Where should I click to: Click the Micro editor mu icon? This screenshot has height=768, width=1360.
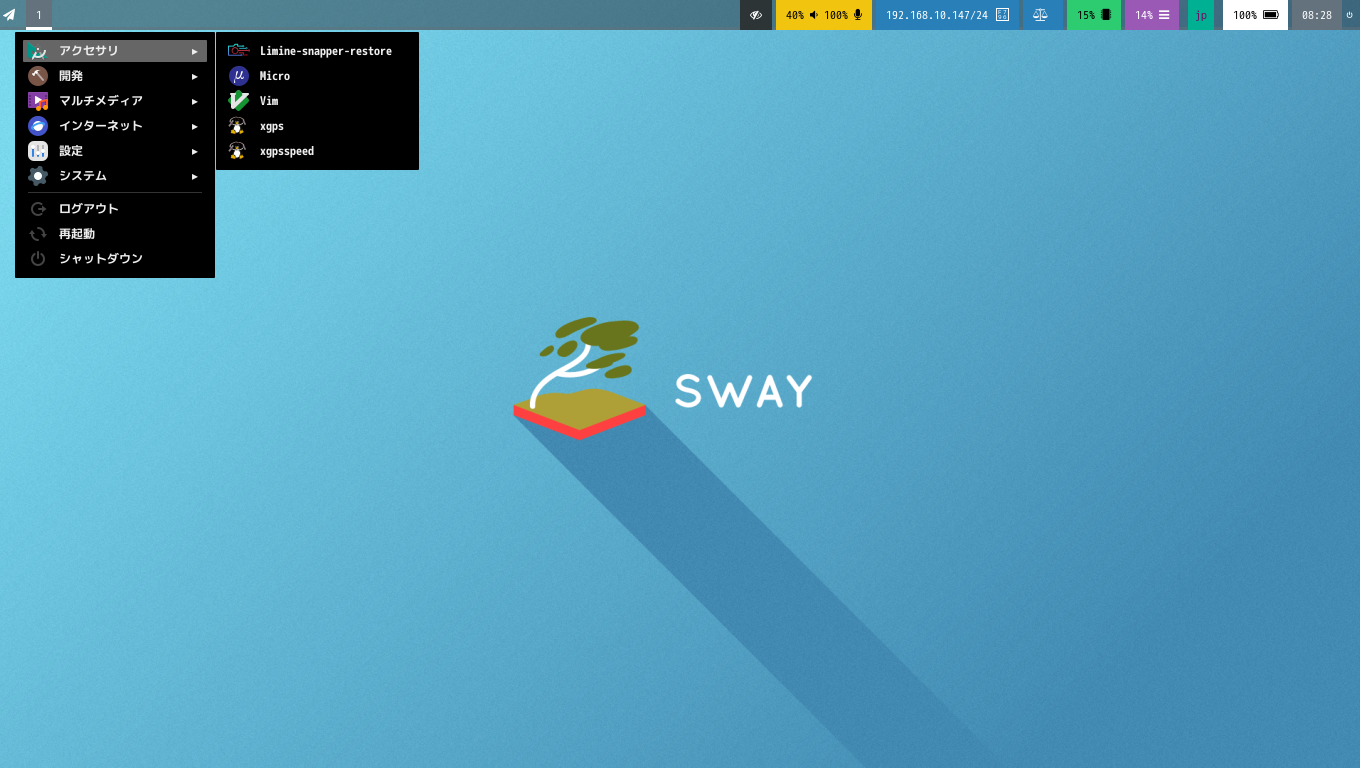pyautogui.click(x=238, y=76)
